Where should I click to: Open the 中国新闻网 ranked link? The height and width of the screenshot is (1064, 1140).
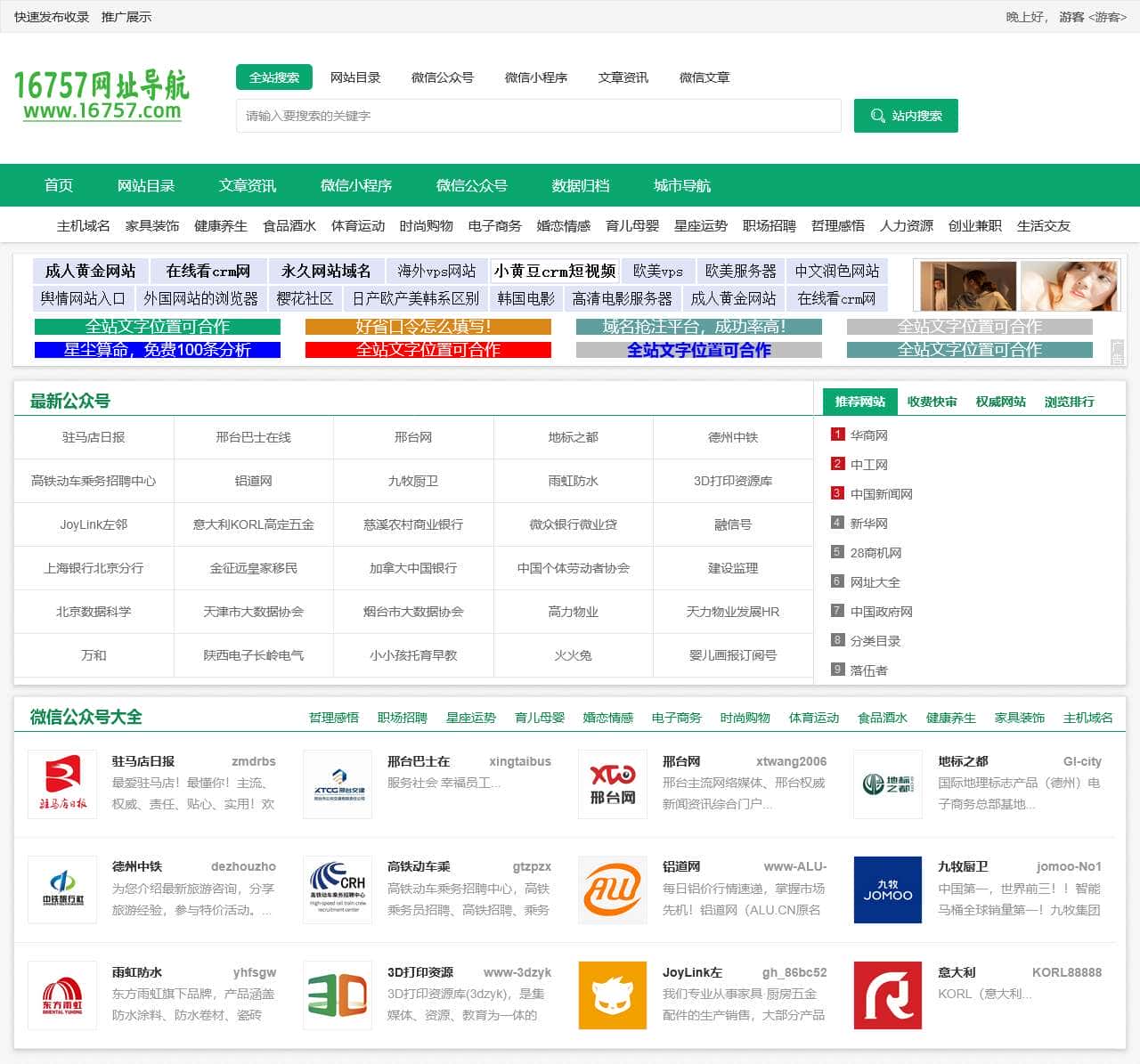tap(883, 493)
